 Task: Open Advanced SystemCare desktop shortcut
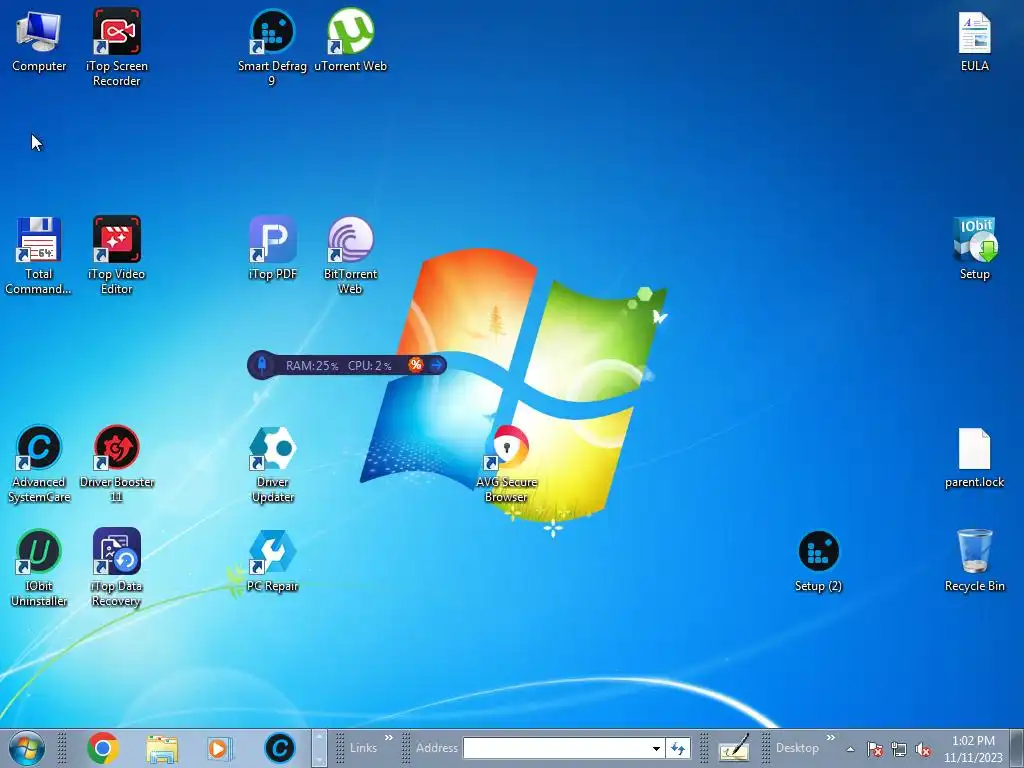click(39, 464)
